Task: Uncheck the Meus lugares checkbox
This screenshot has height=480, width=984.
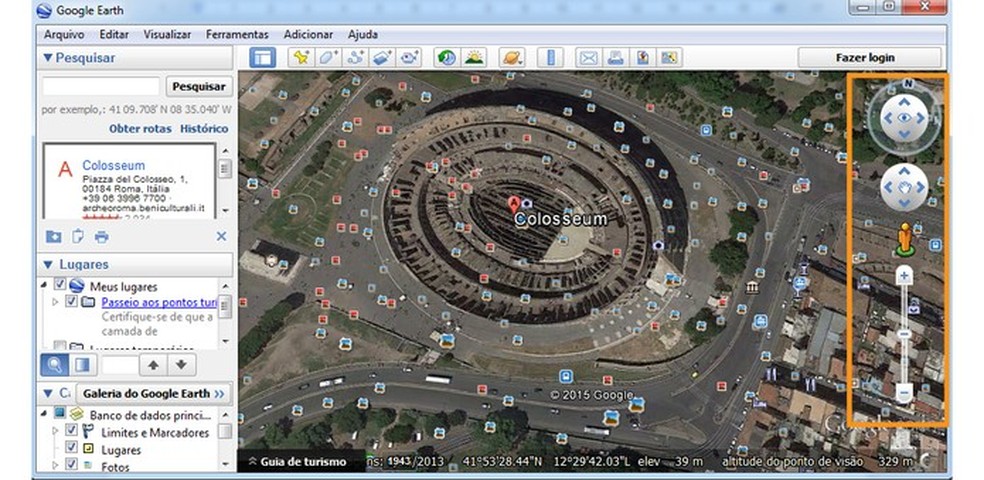Action: [60, 284]
